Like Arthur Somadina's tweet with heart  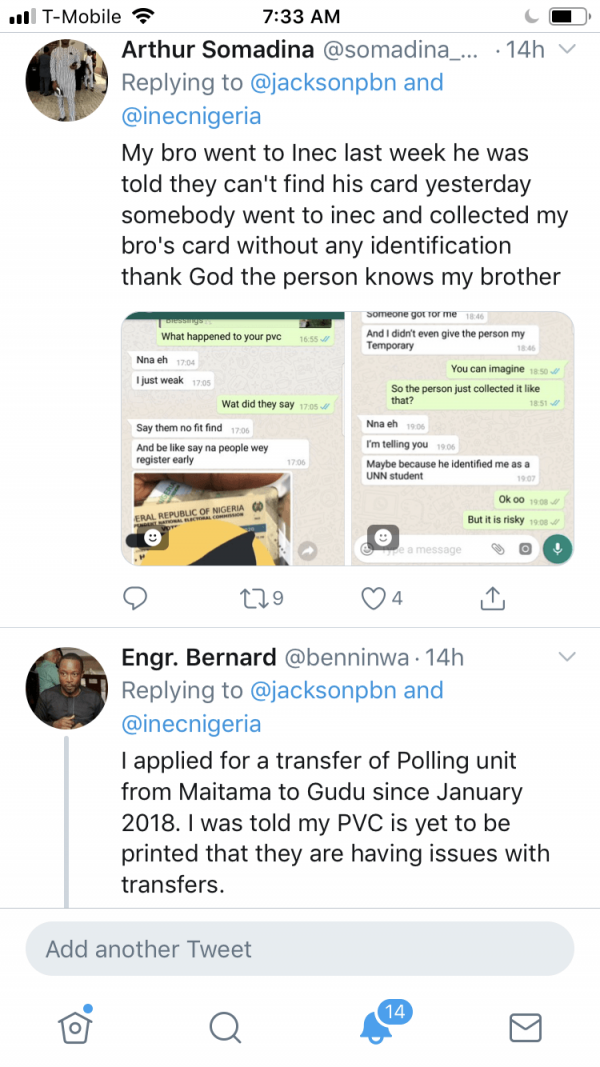[382, 598]
